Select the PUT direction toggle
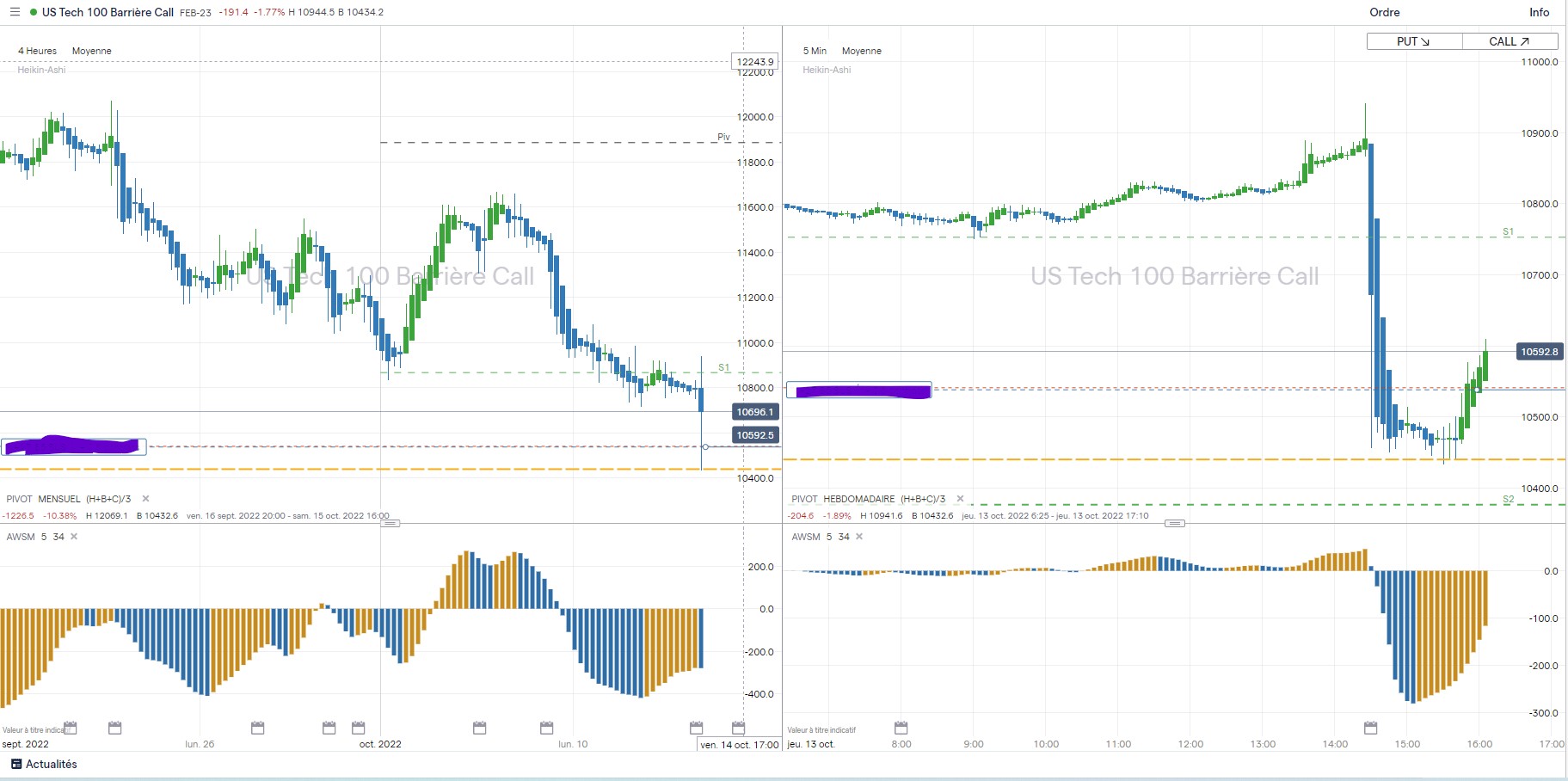Image resolution: width=1568 pixels, height=781 pixels. tap(1414, 41)
